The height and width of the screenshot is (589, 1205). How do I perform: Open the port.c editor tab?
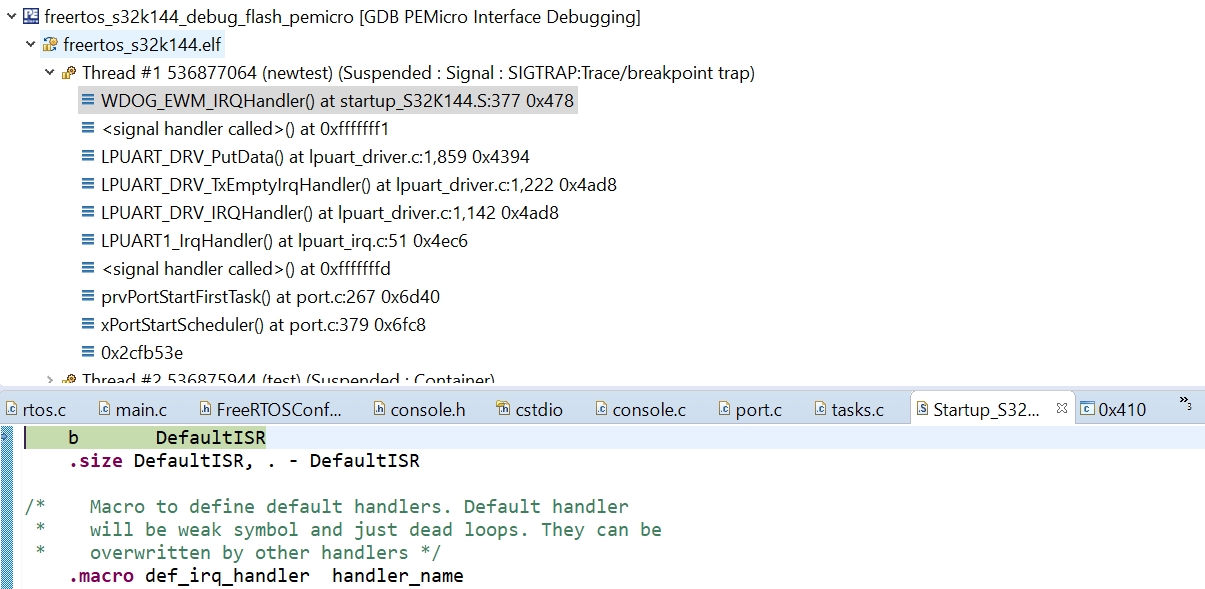[758, 409]
